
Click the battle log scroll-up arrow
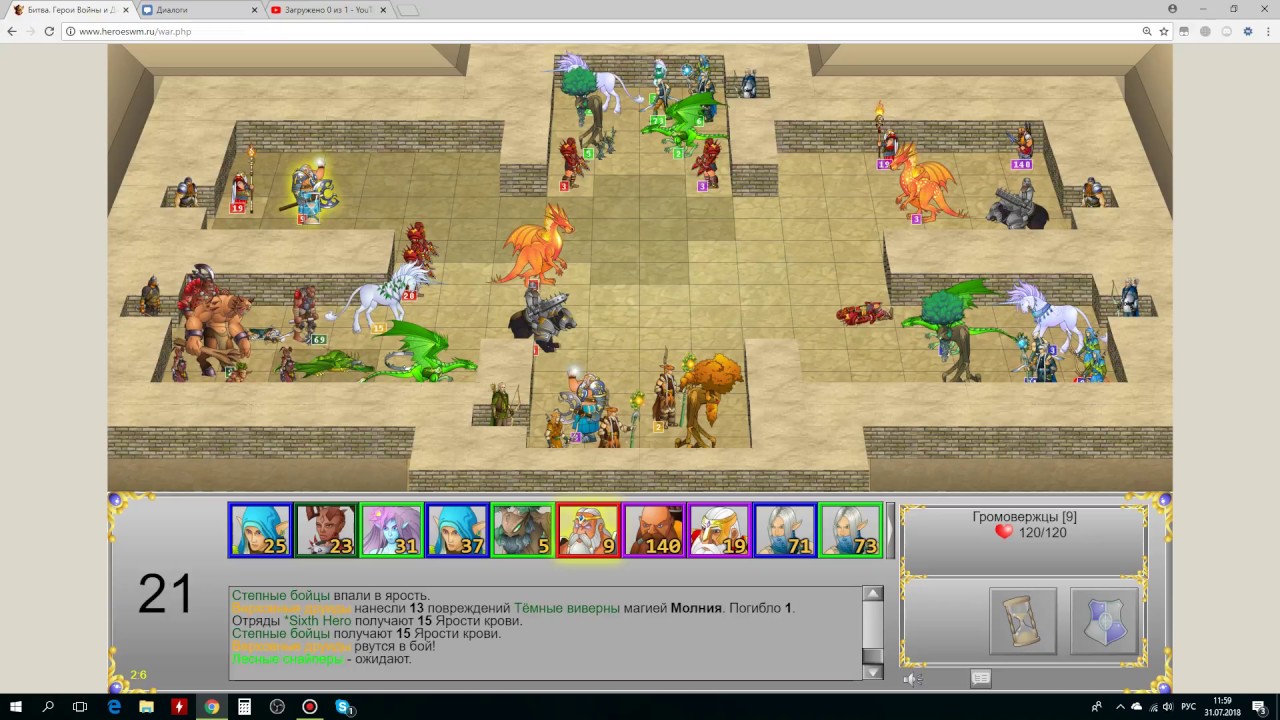point(873,594)
